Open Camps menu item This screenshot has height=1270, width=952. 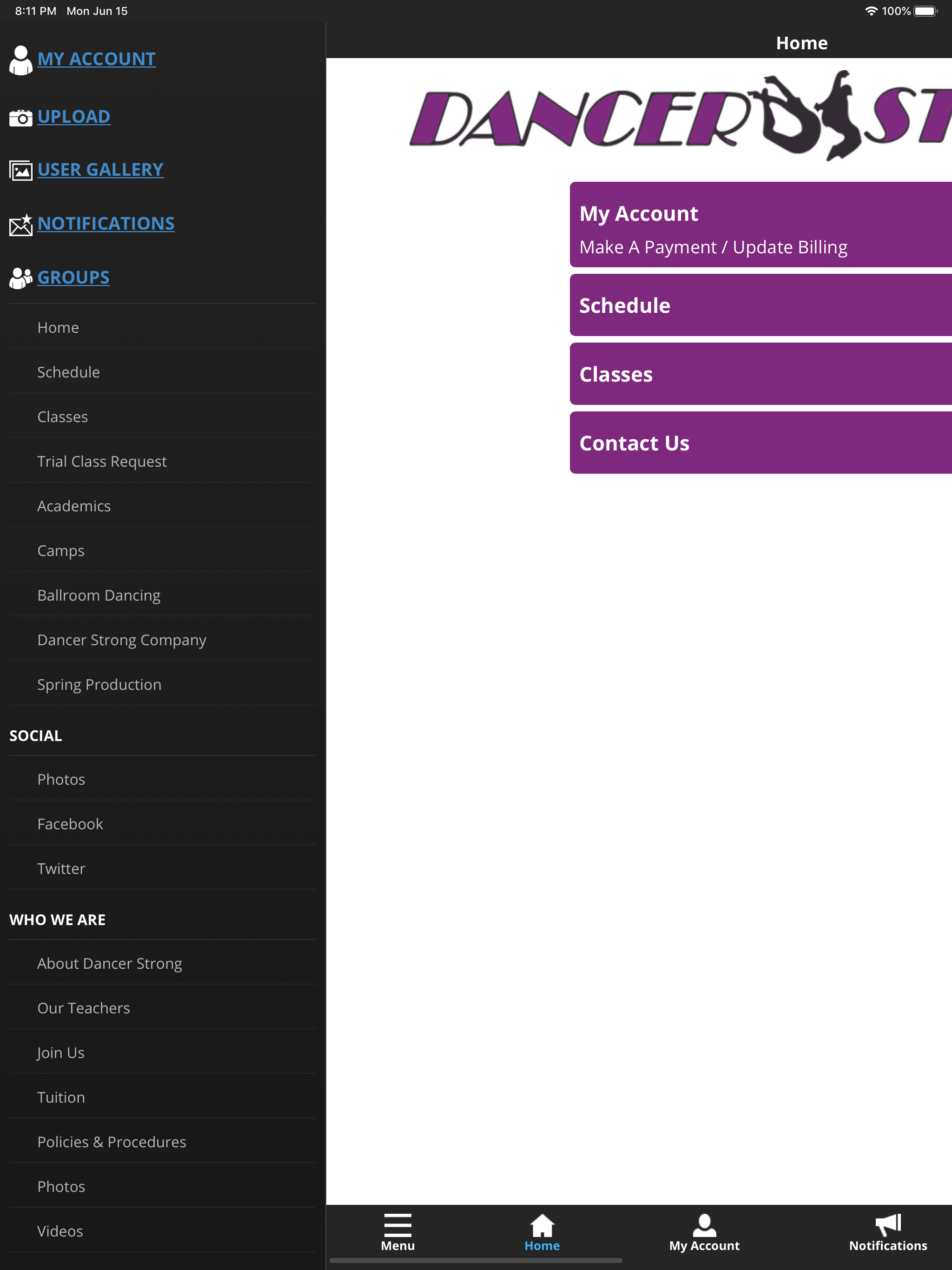(163, 550)
